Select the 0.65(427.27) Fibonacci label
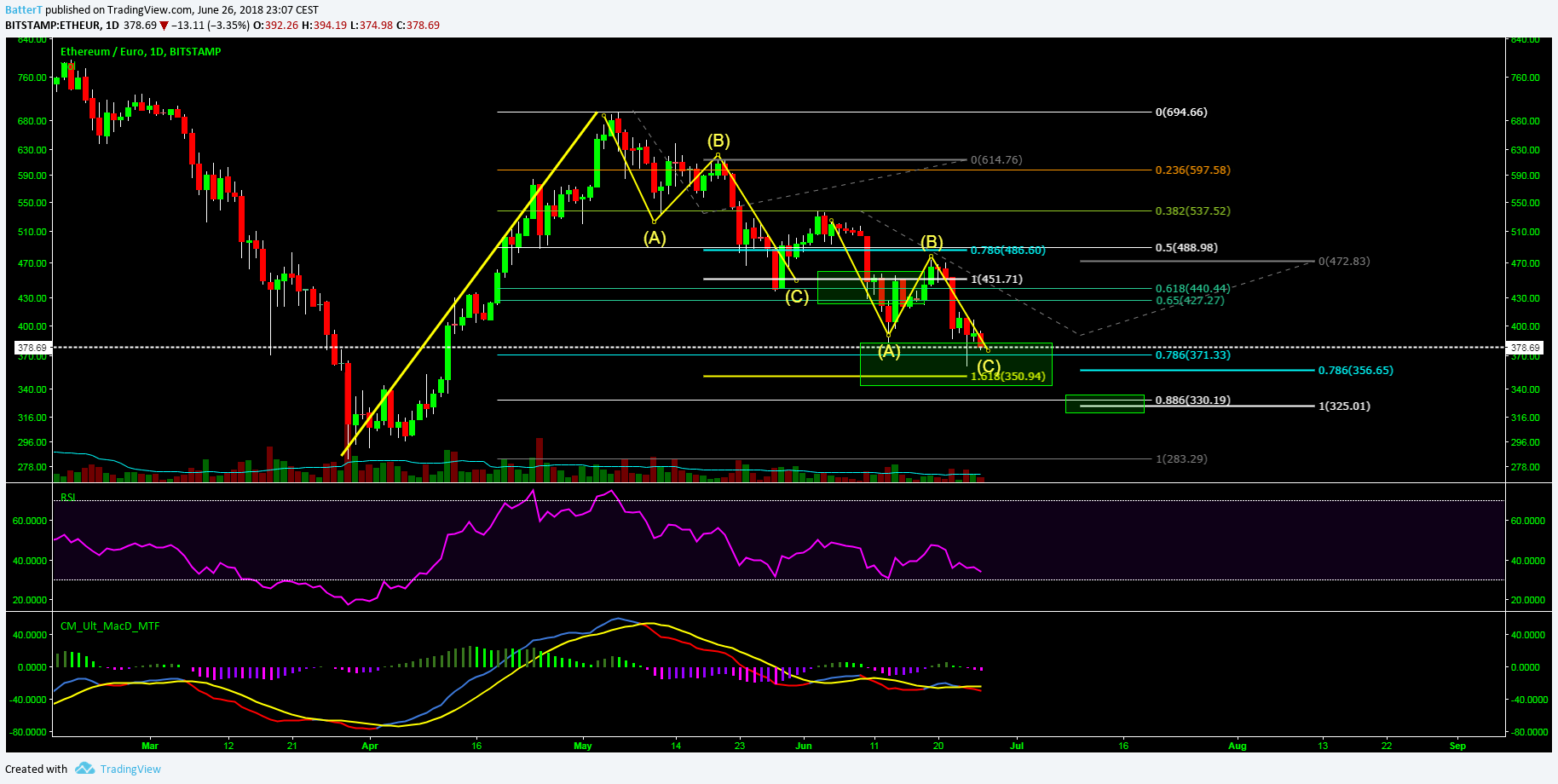1558x784 pixels. coord(1190,301)
